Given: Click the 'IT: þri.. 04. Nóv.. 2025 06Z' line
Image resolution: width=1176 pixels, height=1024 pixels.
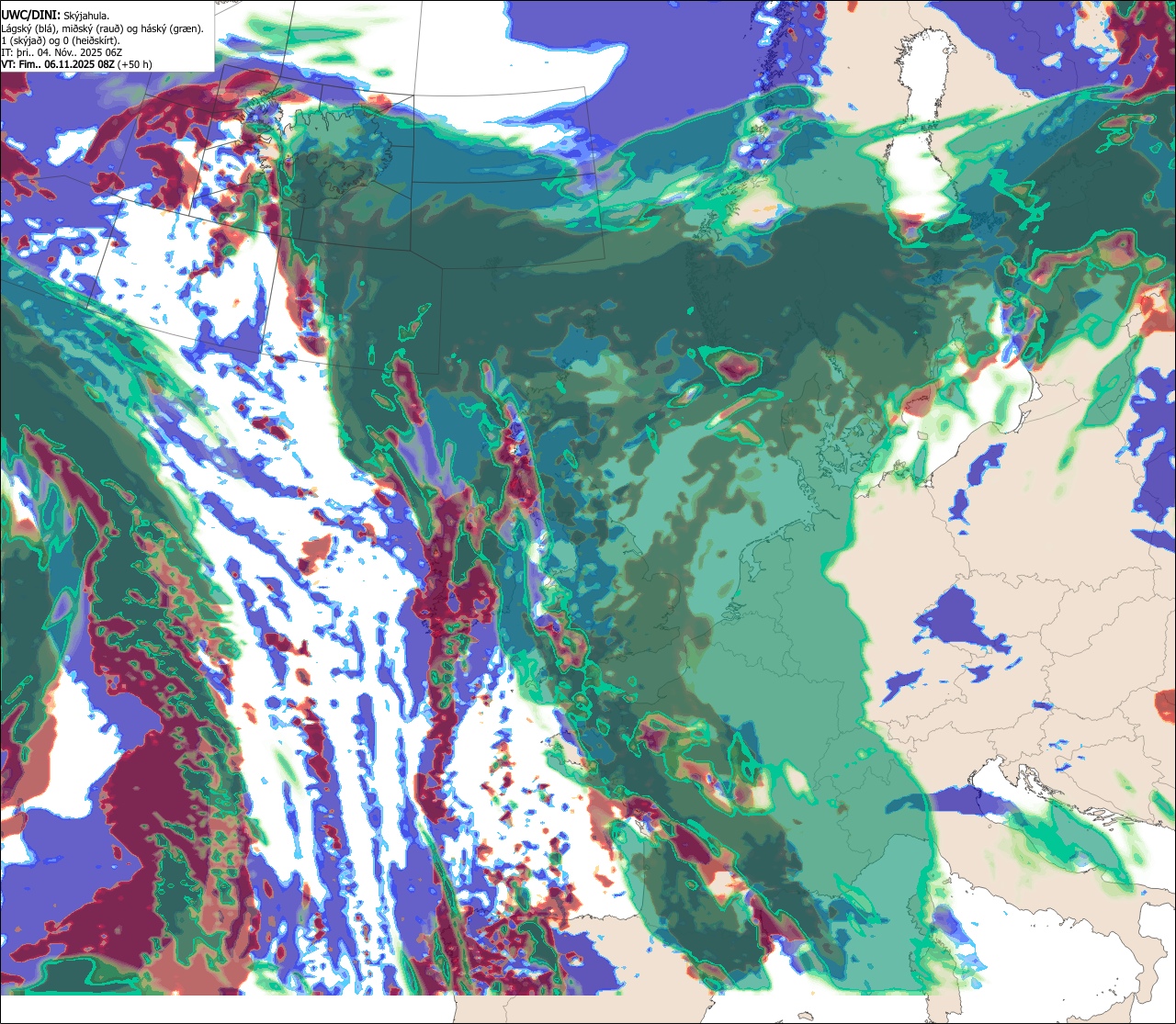Looking at the screenshot, I should [x=62, y=52].
